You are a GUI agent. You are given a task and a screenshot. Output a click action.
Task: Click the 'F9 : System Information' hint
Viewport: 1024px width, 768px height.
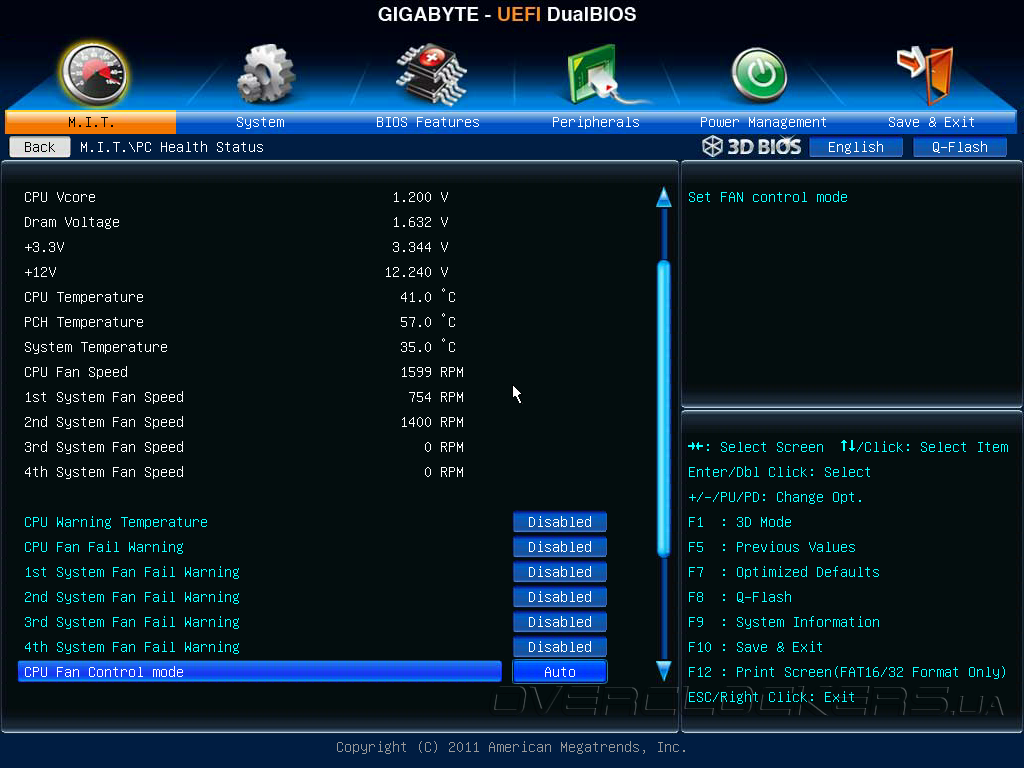click(x=784, y=622)
